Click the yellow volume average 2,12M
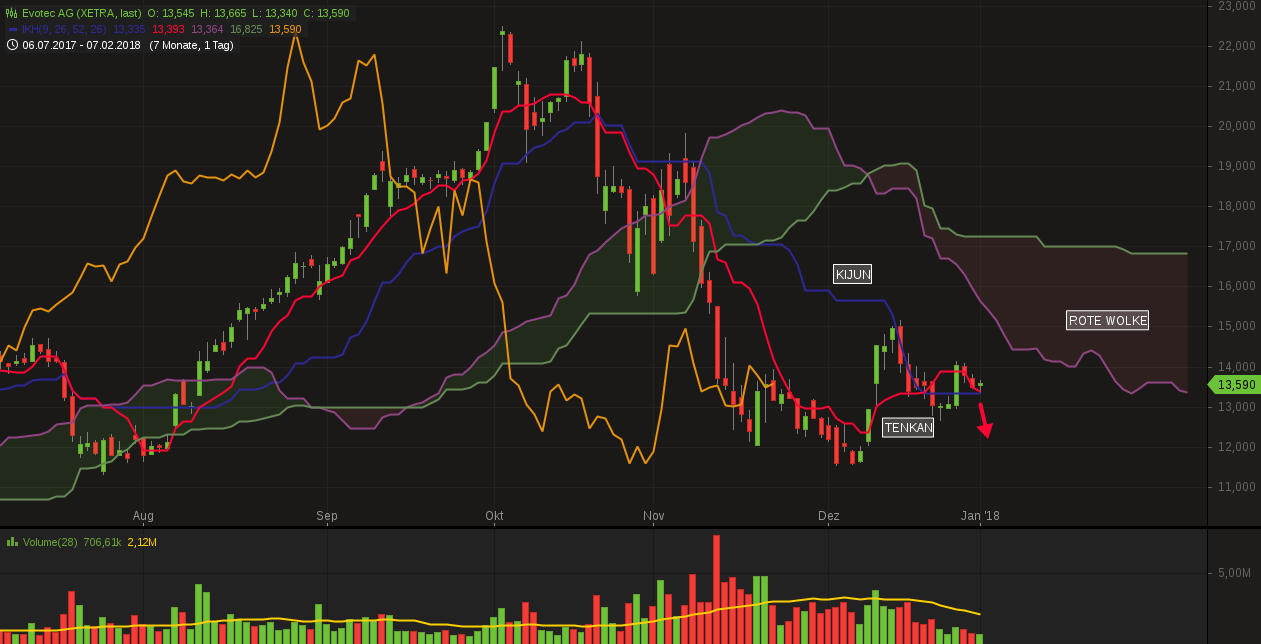The width and height of the screenshot is (1261, 644). coord(142,542)
